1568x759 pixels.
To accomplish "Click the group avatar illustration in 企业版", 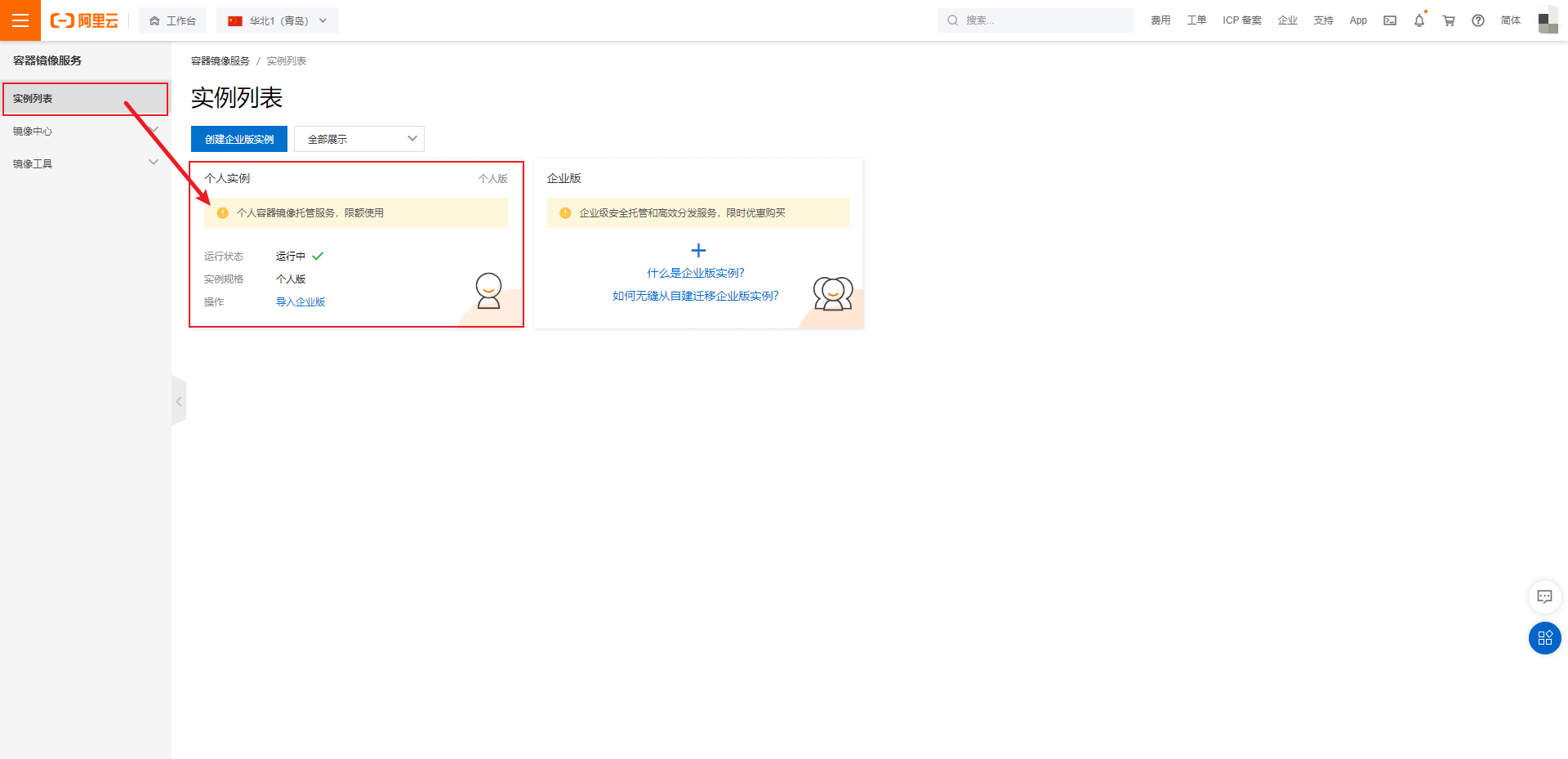I will pyautogui.click(x=833, y=294).
